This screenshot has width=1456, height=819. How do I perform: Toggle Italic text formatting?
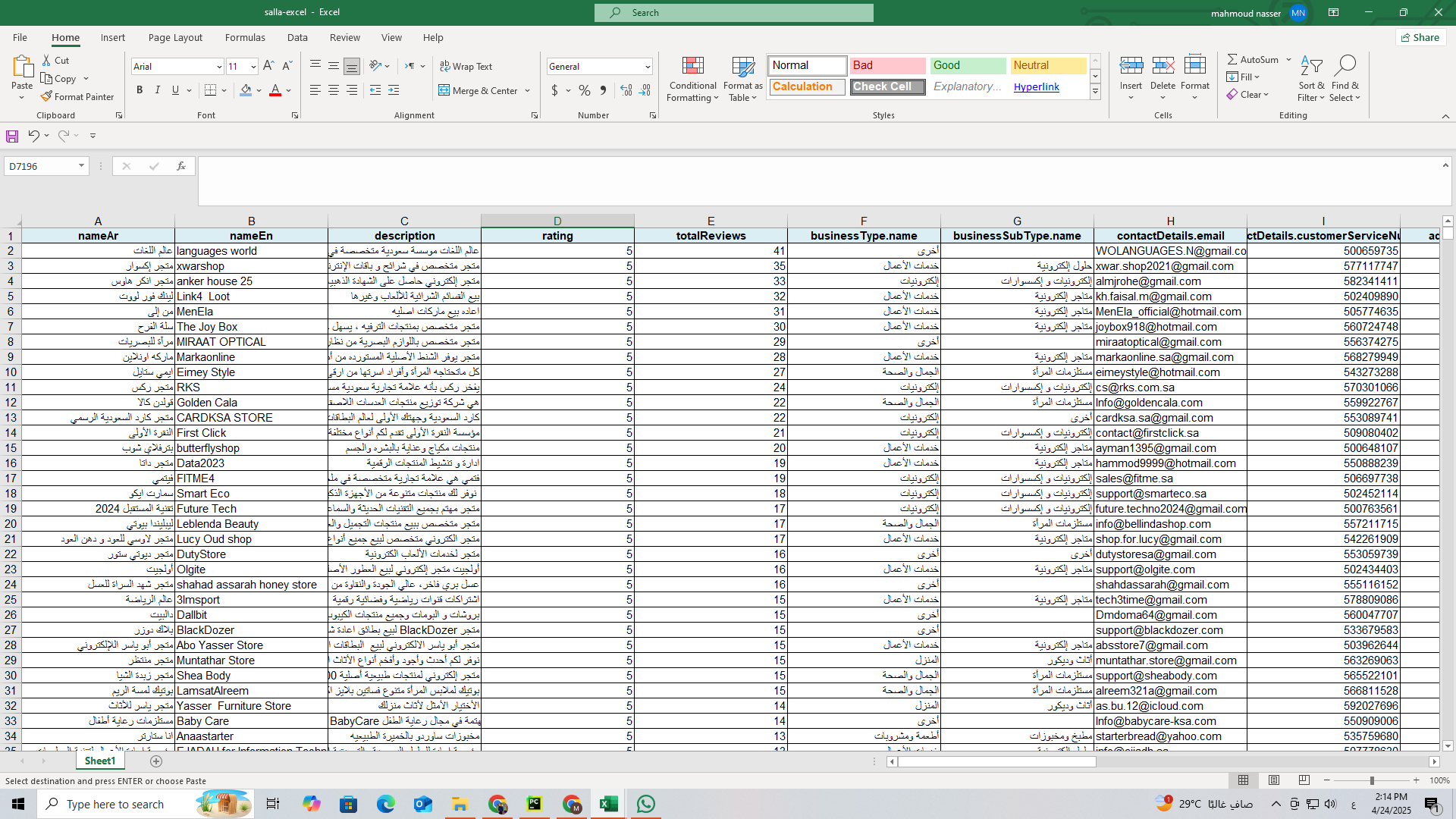pos(158,91)
